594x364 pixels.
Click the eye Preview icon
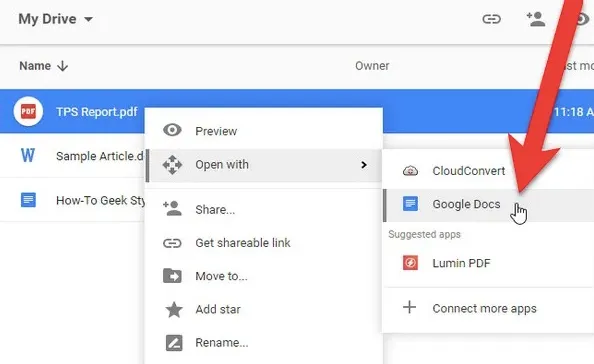172,130
